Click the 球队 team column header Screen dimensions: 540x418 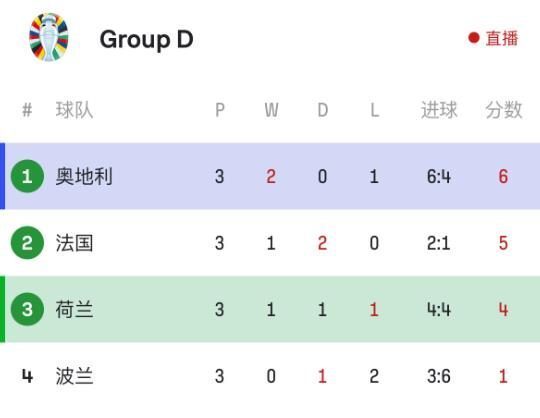click(74, 110)
